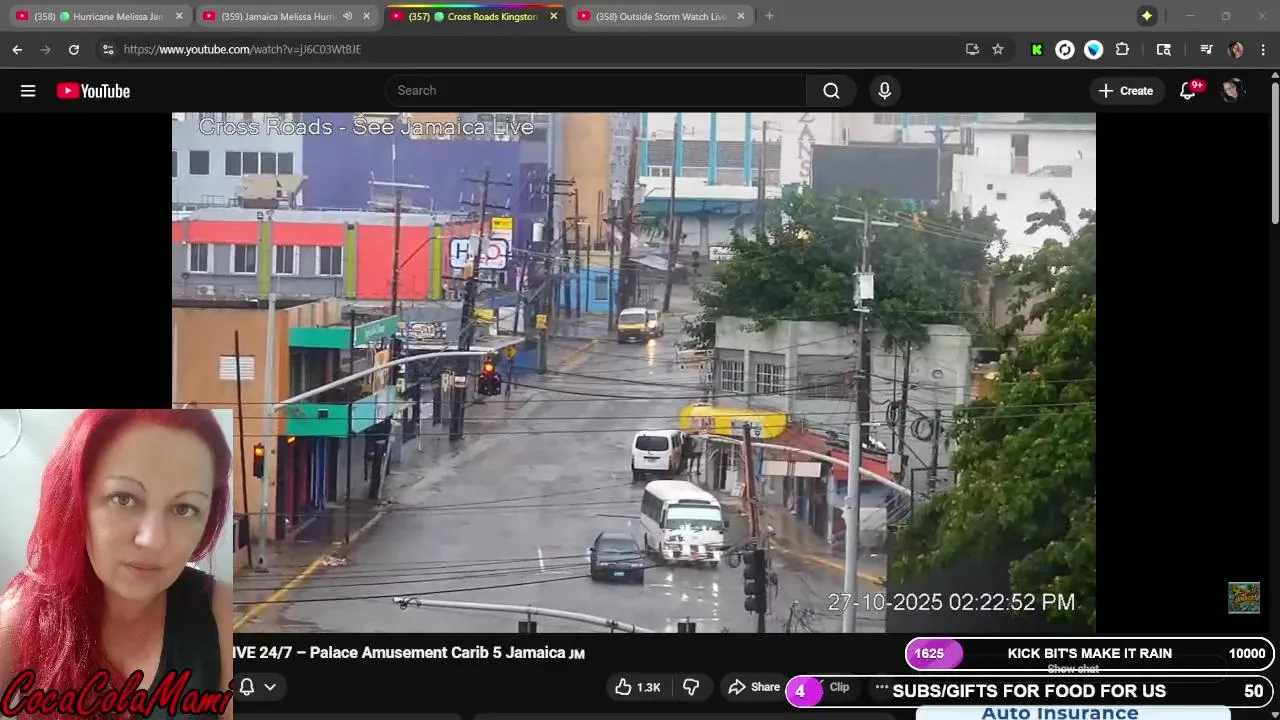Open a new browser tab

pyautogui.click(x=769, y=16)
